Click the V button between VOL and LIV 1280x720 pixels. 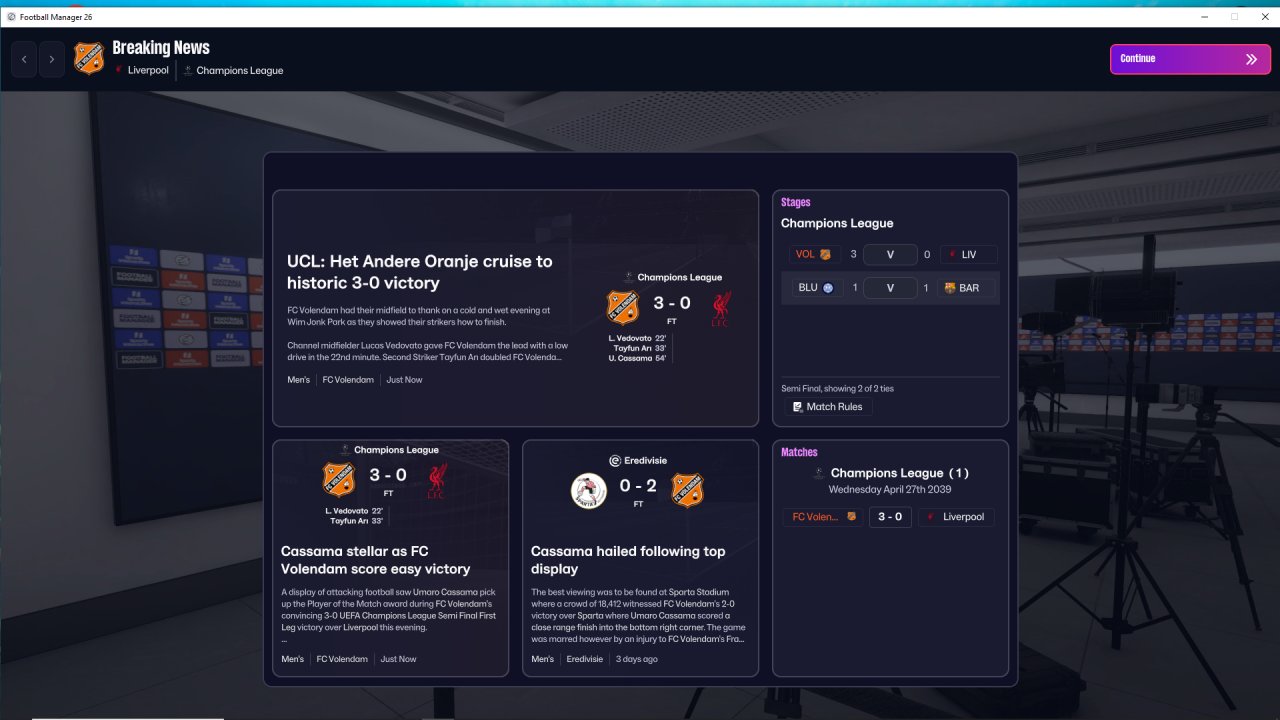(x=890, y=255)
